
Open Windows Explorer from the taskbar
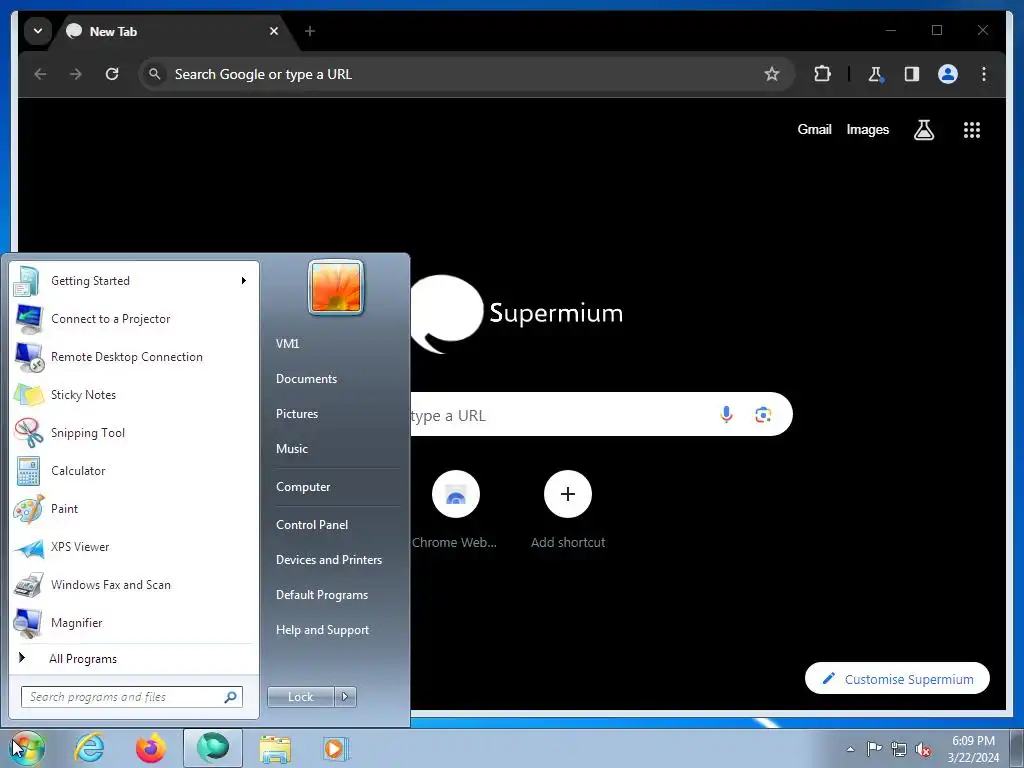tap(275, 748)
